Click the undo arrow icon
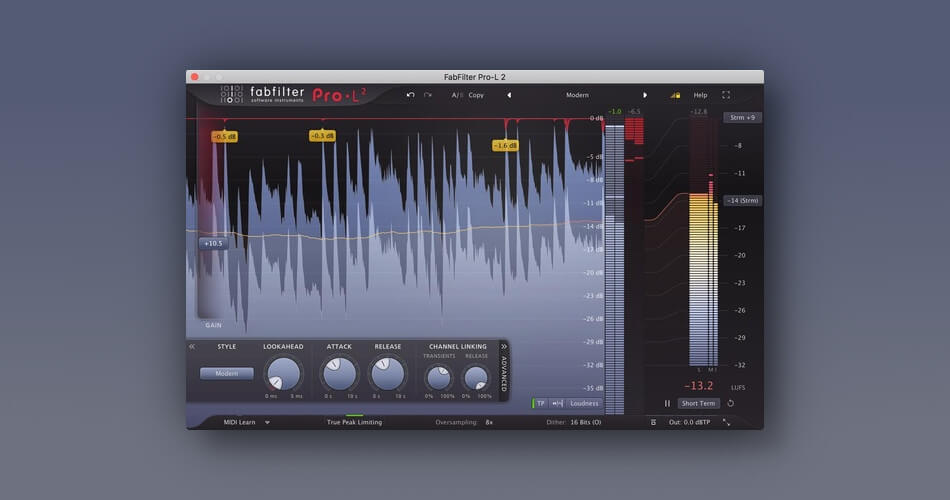Viewport: 950px width, 500px height. pos(410,95)
